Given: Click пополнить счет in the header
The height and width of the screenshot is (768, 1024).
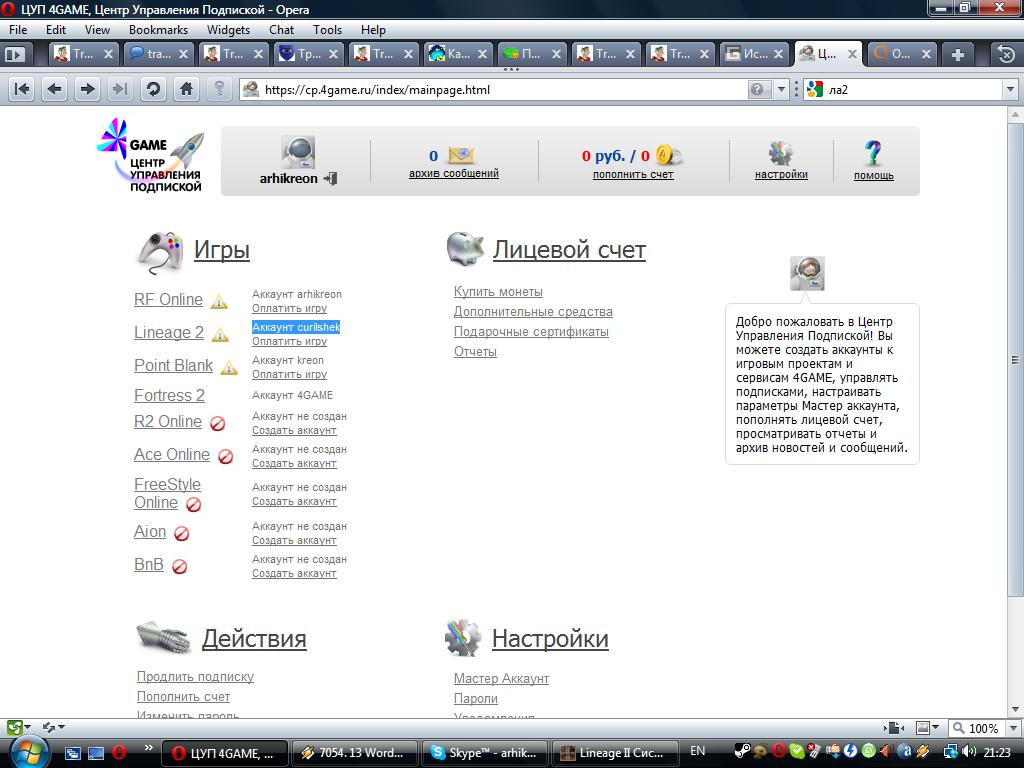Looking at the screenshot, I should click(633, 174).
